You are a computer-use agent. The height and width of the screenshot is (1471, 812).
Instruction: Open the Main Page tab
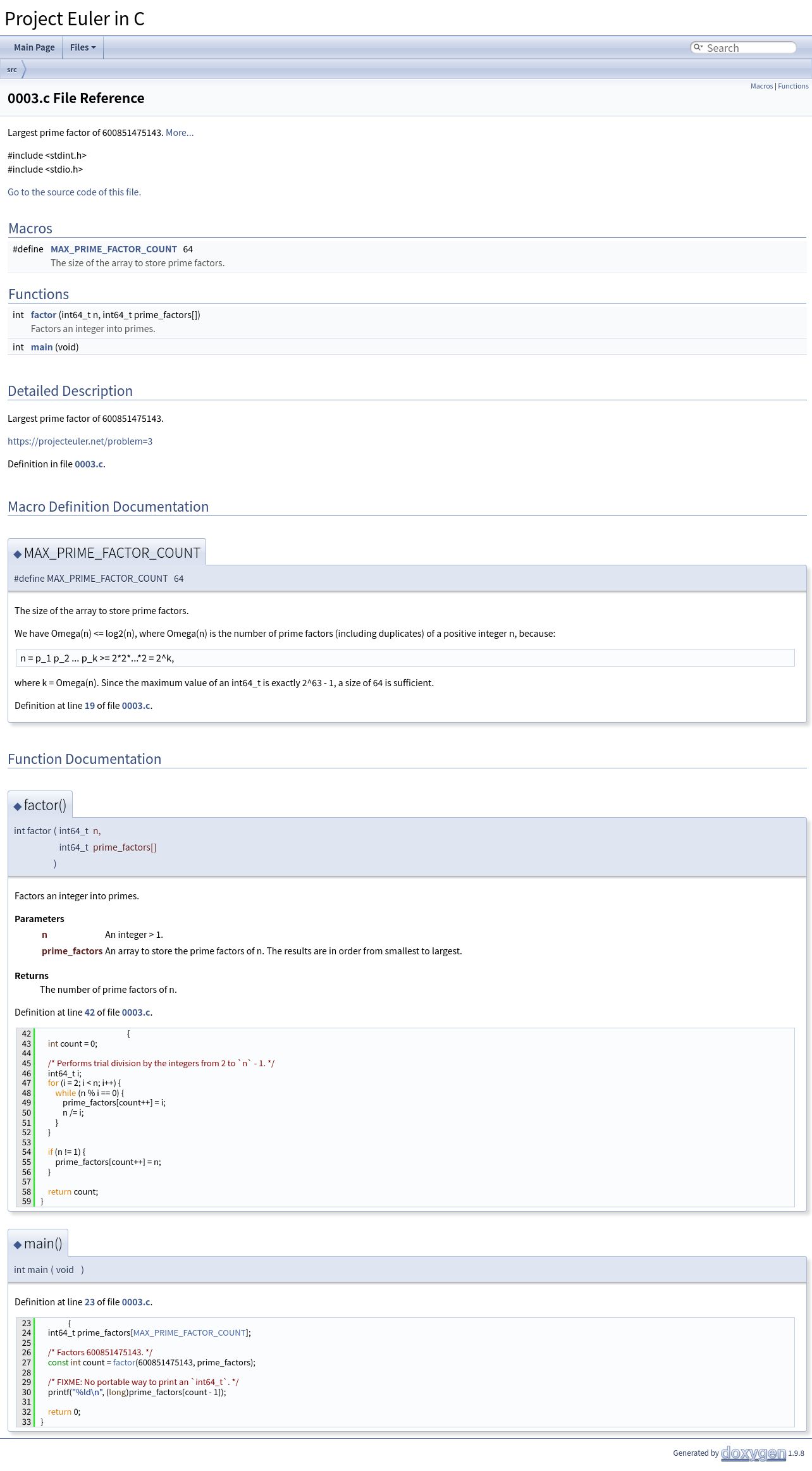34,47
